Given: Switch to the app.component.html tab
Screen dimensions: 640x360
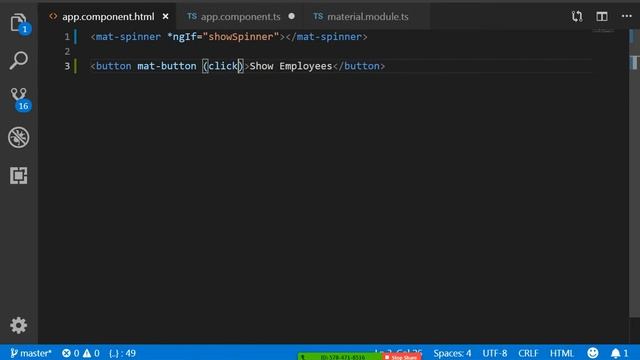Looking at the screenshot, I should (x=108, y=17).
